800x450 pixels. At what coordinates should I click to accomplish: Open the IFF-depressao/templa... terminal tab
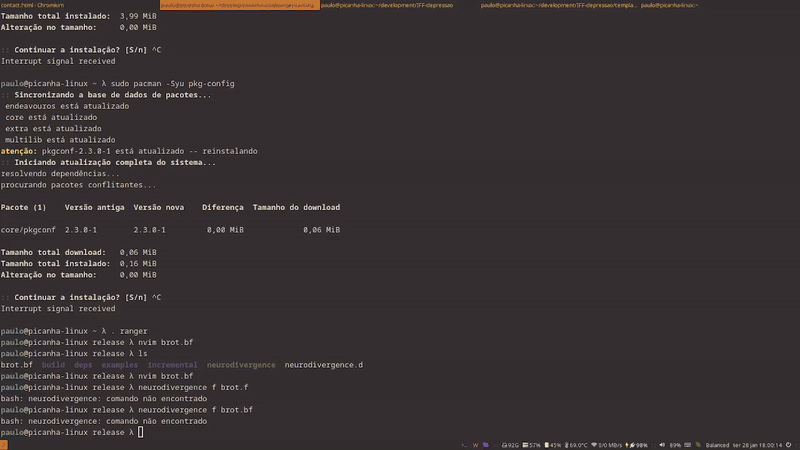pos(558,5)
